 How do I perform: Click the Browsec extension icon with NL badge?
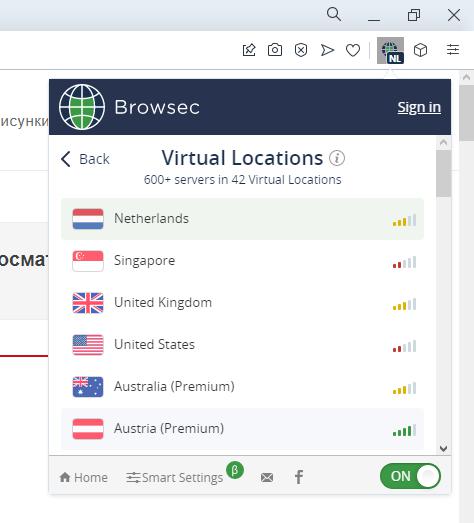[x=390, y=50]
